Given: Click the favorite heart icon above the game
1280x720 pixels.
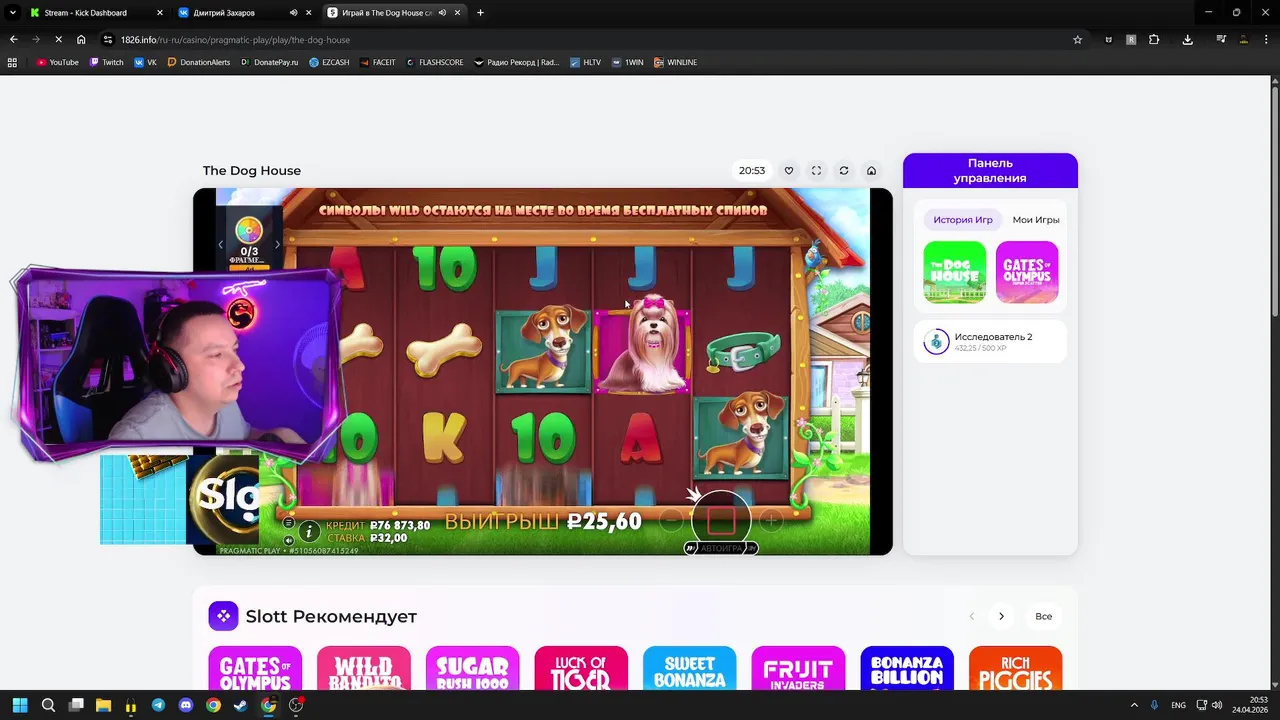Looking at the screenshot, I should click(x=789, y=171).
